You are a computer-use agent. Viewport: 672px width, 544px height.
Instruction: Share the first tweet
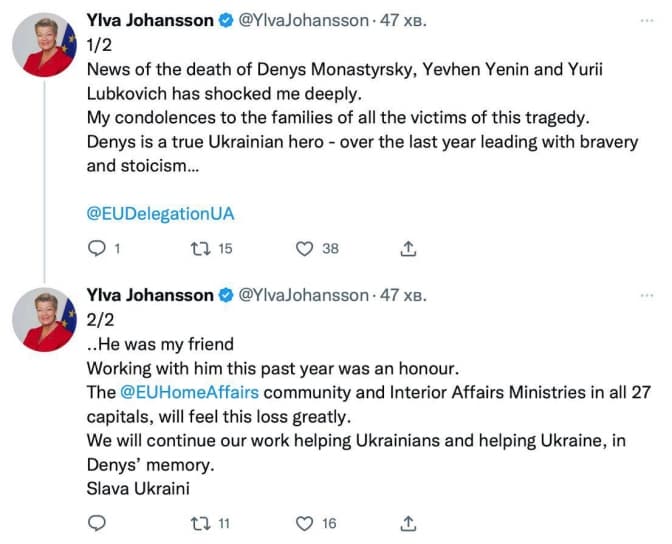point(408,248)
